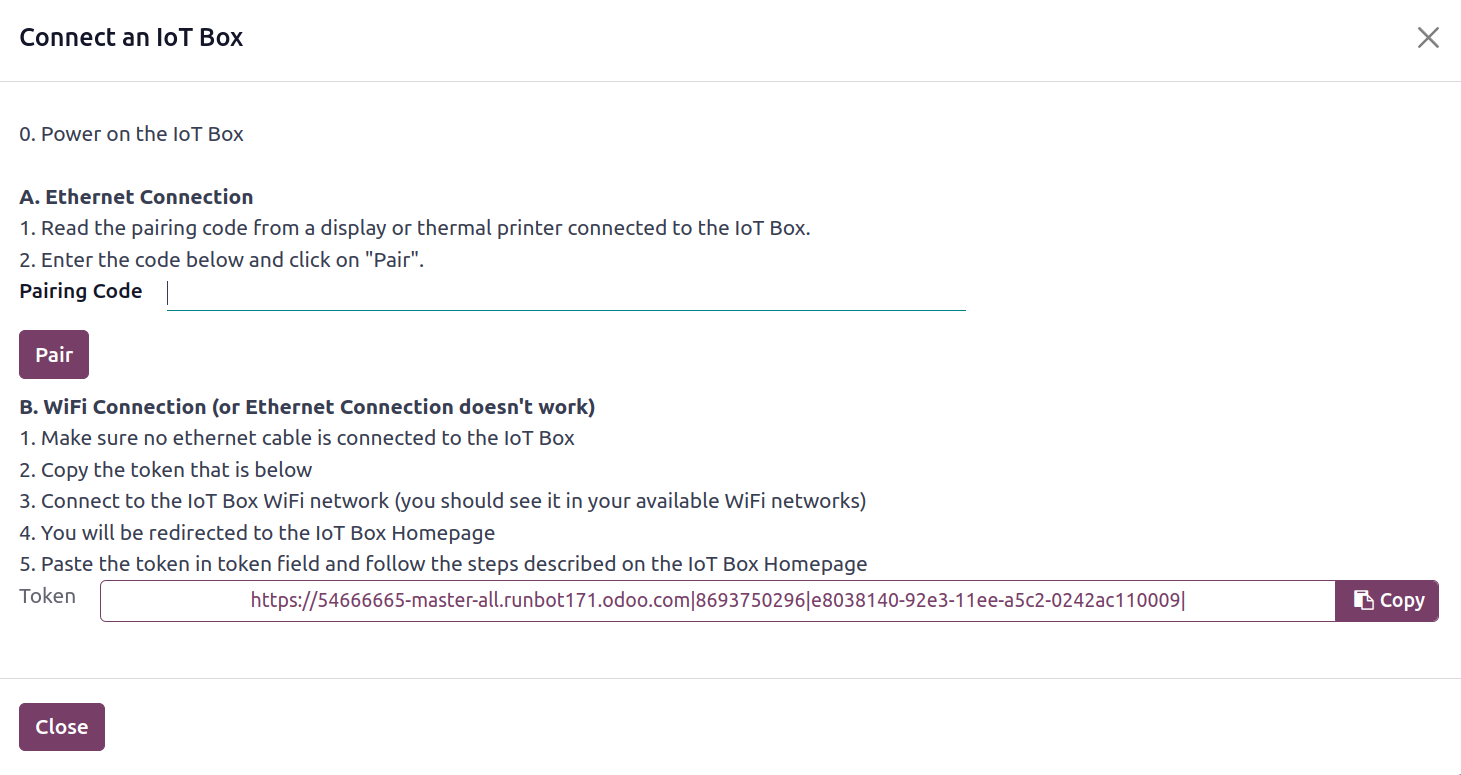Click the "You will be redirected" step
The image size is (1461, 775).
click(257, 533)
